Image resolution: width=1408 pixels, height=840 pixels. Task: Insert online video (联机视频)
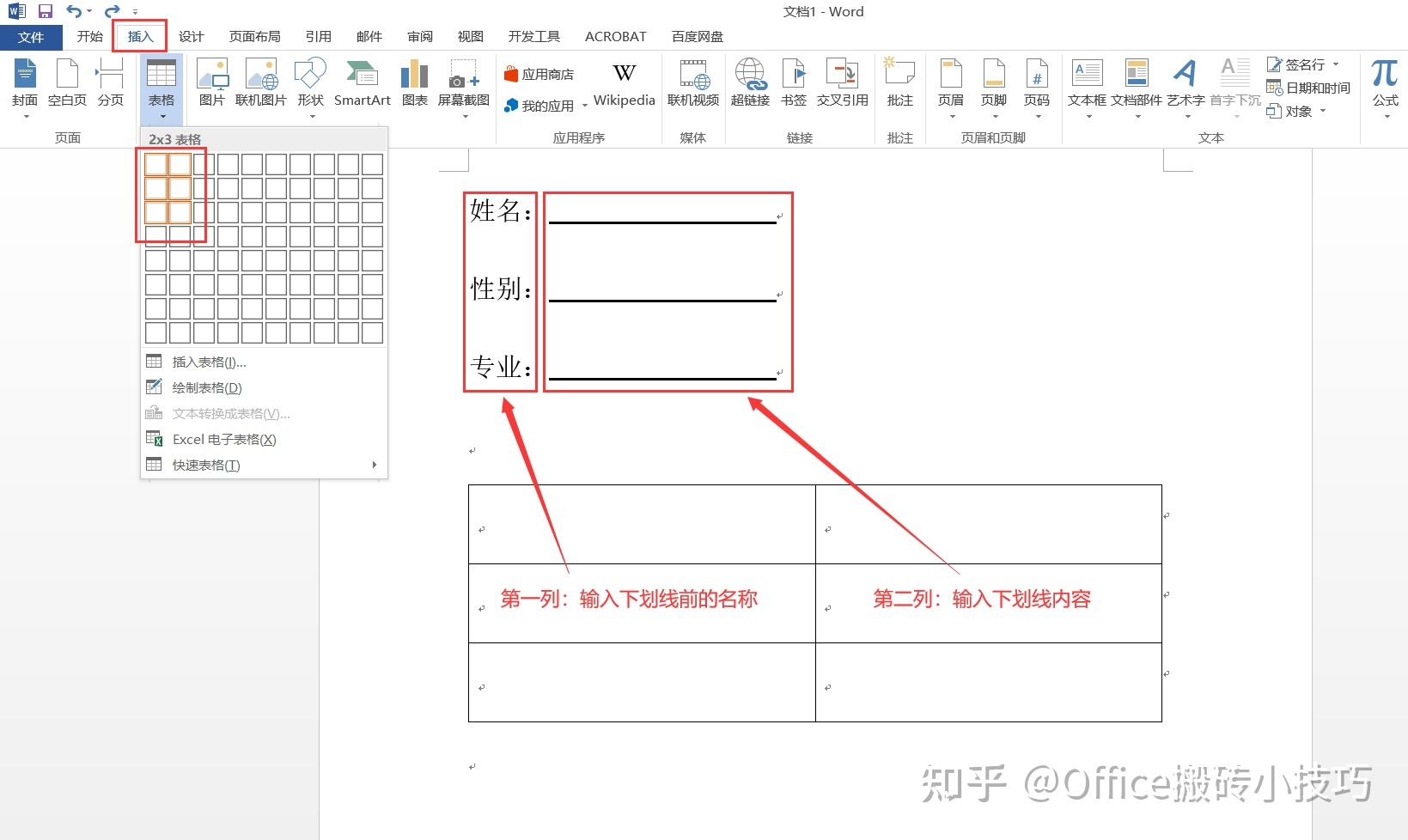(x=693, y=84)
